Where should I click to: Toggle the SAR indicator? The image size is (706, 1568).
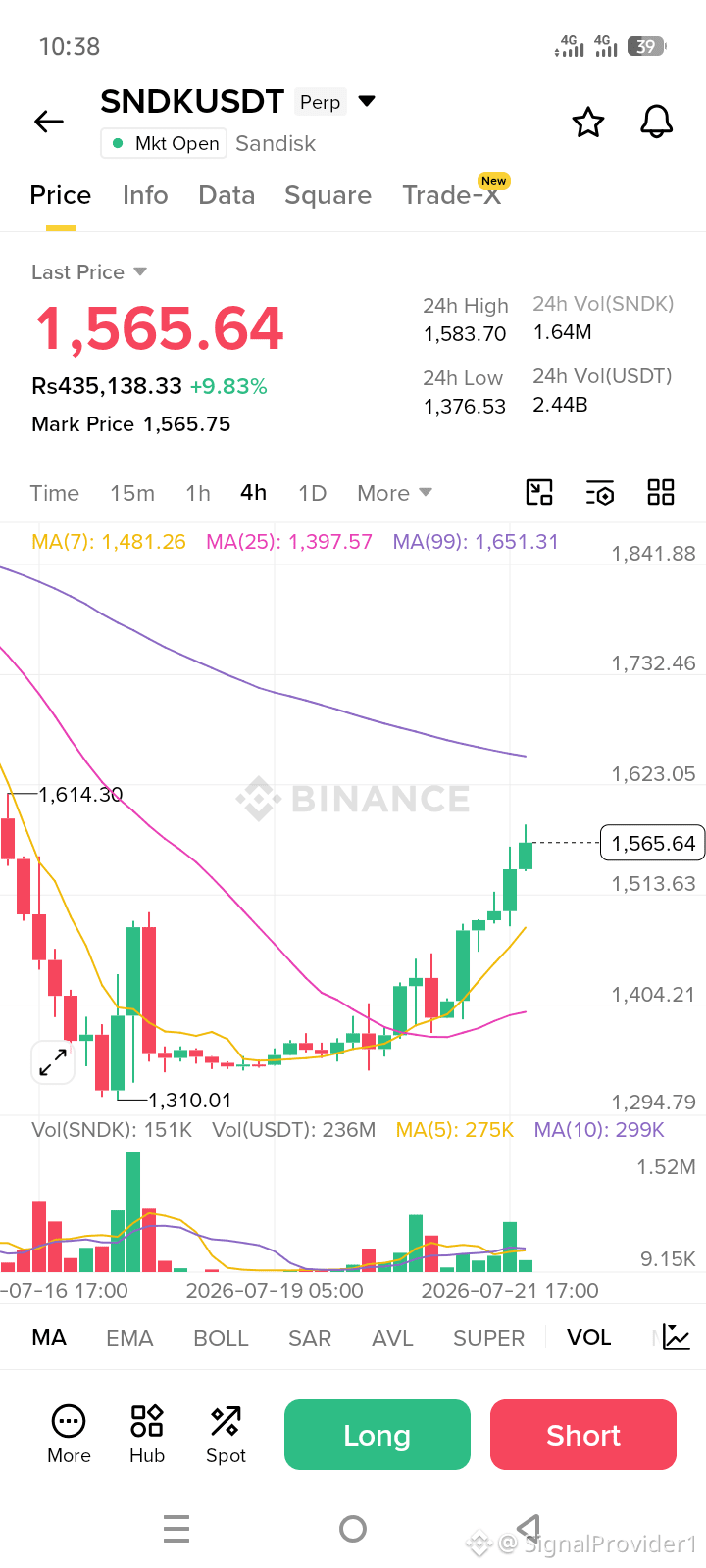pyautogui.click(x=310, y=1338)
